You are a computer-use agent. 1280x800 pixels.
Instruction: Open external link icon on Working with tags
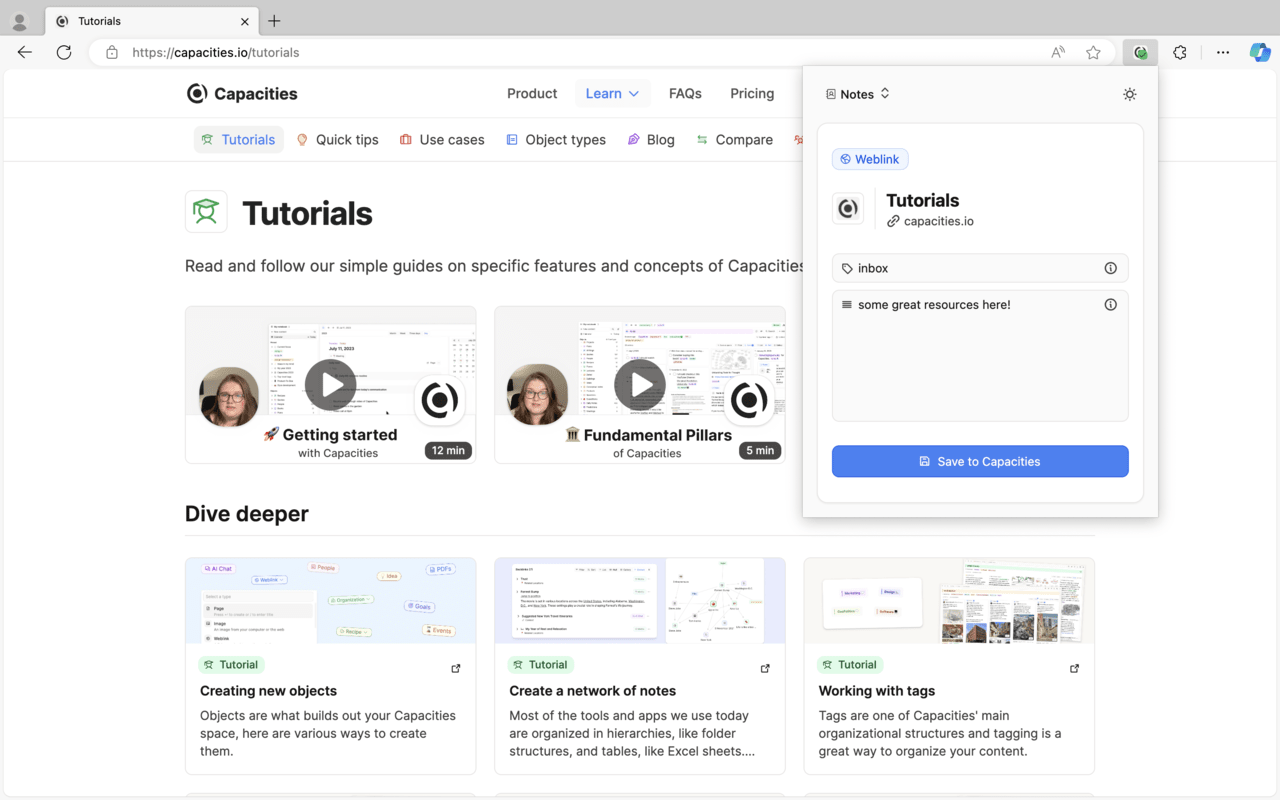pyautogui.click(x=1075, y=669)
